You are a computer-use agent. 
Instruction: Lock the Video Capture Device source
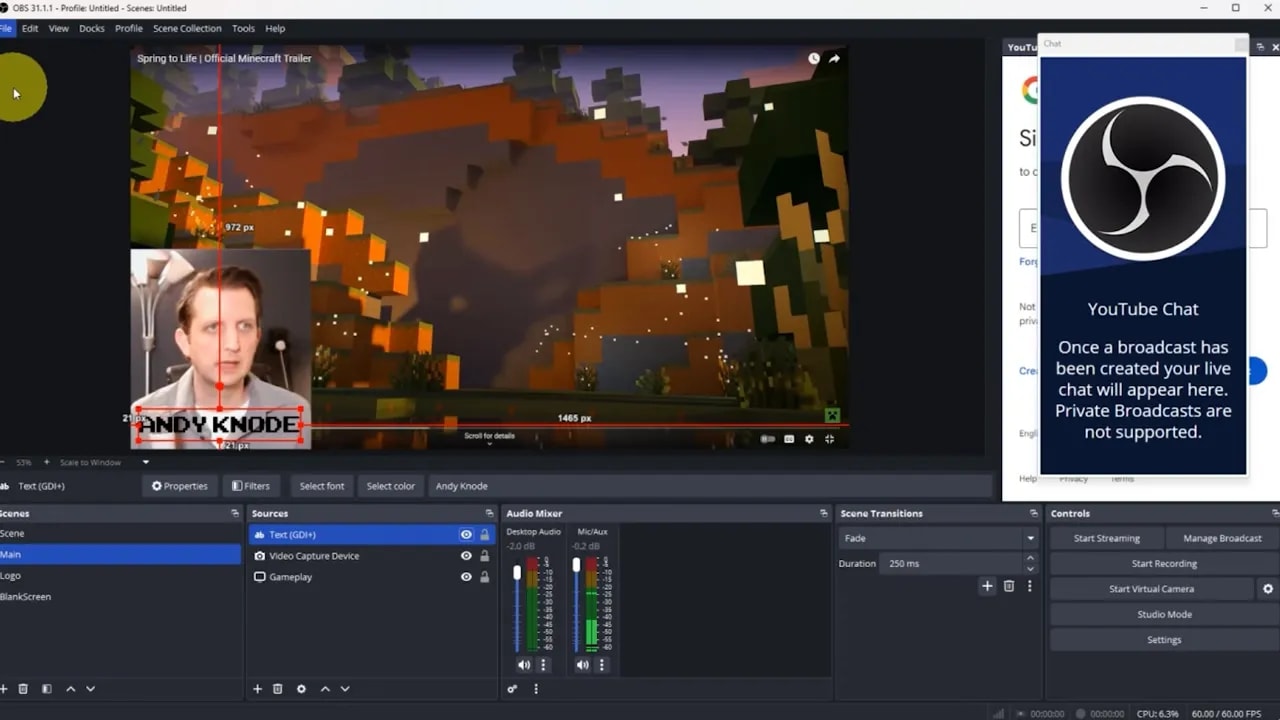click(485, 555)
